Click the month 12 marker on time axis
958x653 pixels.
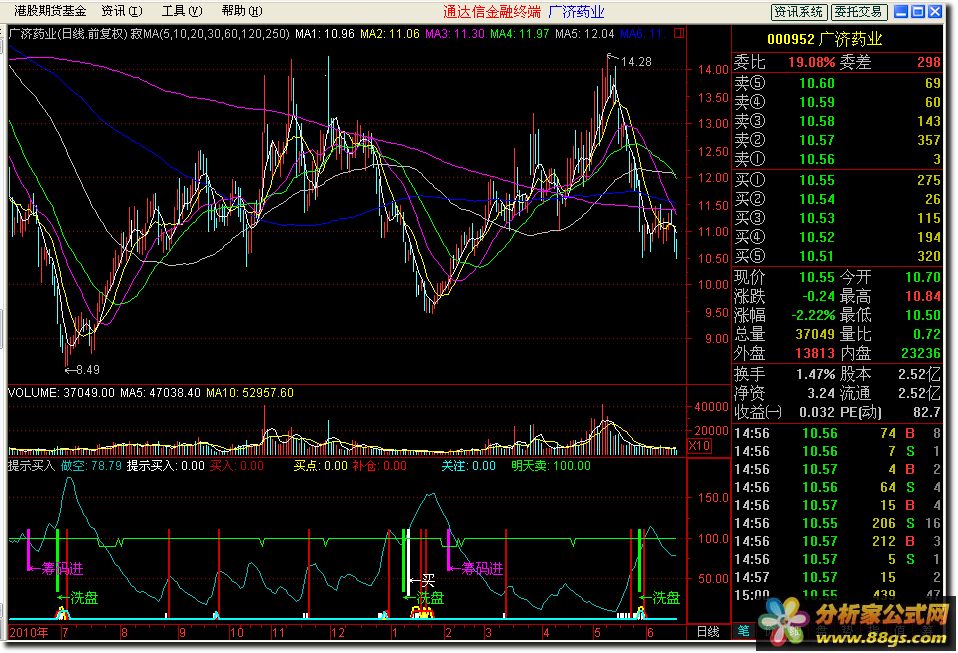tap(338, 633)
